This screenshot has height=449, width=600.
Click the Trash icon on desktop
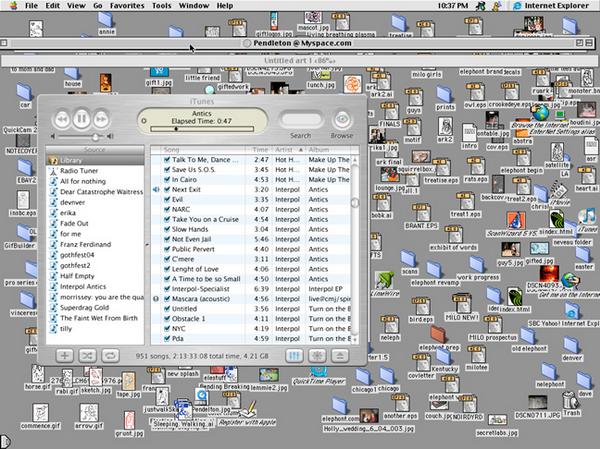[x=571, y=403]
